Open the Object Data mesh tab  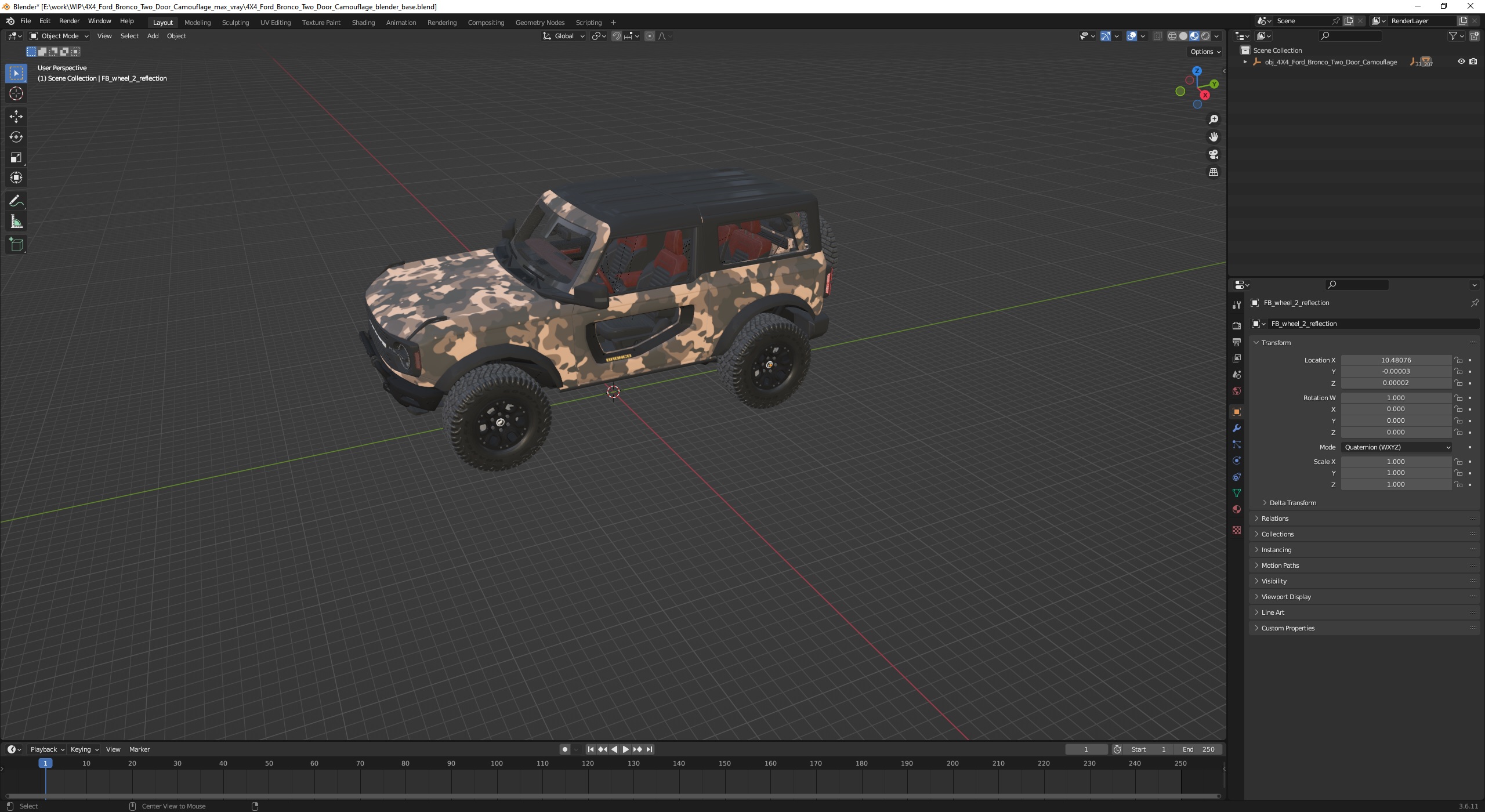(x=1236, y=493)
